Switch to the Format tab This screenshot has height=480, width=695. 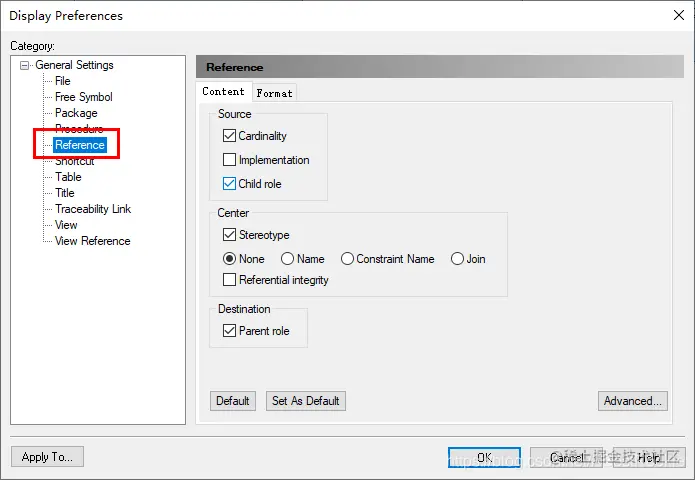click(x=274, y=94)
